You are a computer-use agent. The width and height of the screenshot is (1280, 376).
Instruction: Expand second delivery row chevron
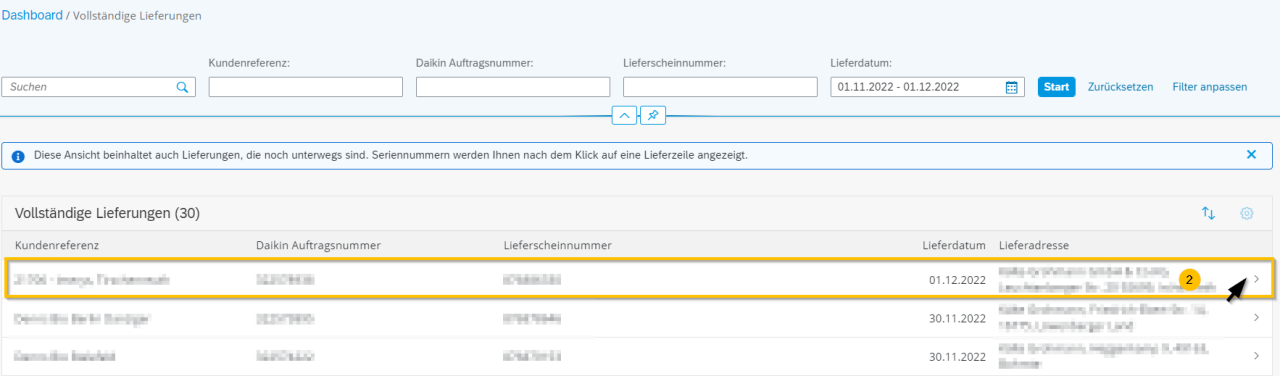pos(1256,318)
